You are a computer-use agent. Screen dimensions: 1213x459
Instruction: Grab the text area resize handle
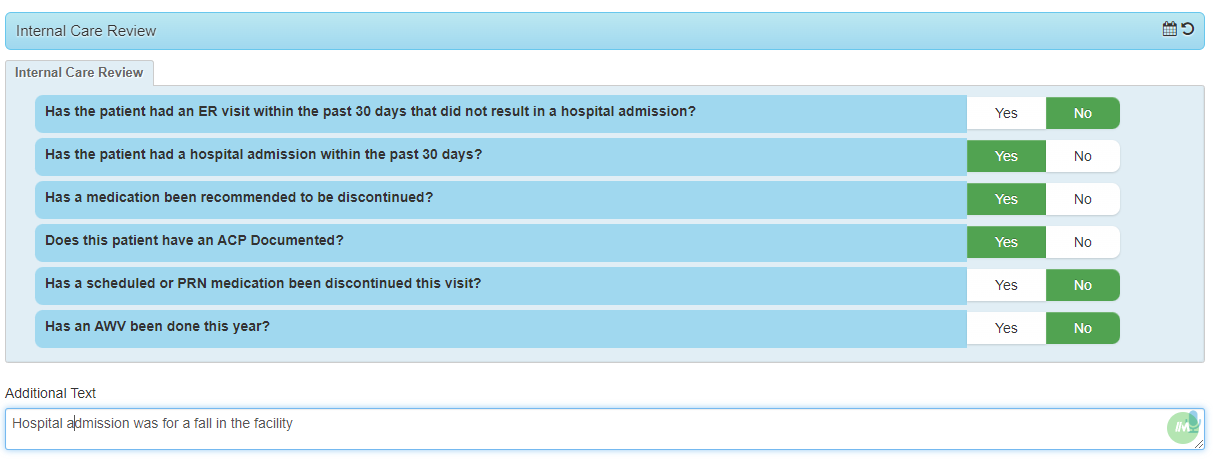coord(1198,443)
